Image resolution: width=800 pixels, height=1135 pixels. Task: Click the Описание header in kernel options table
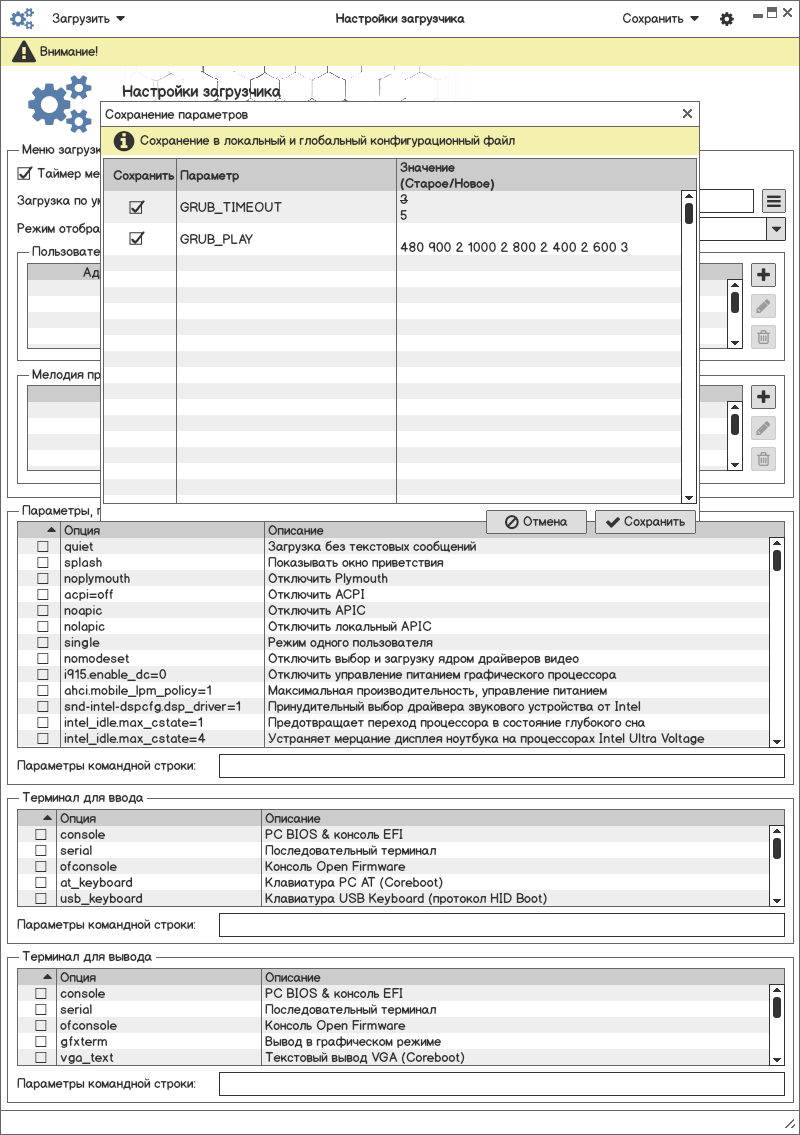[524, 530]
